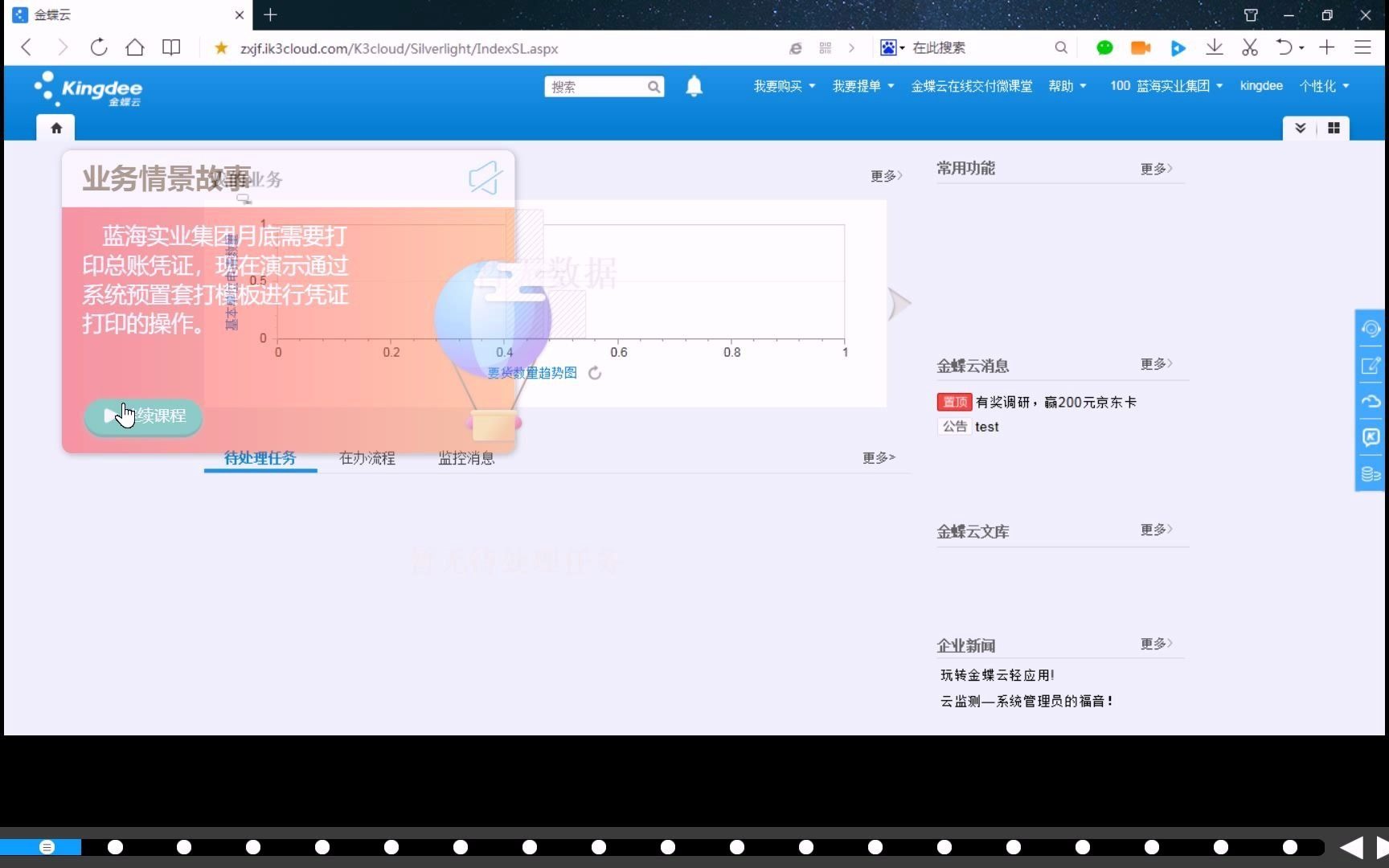Screen dimensions: 1389x868
Task: Click the bookmark star in the address bar
Action: pyautogui.click(x=221, y=48)
